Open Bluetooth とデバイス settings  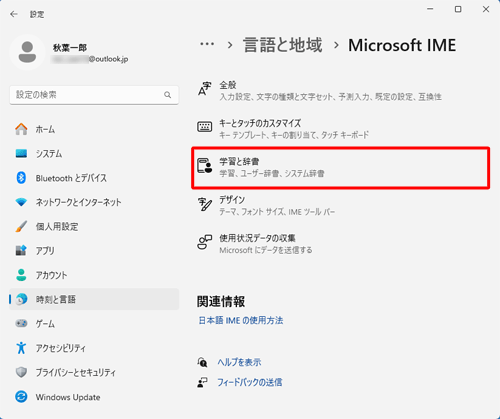coord(94,178)
